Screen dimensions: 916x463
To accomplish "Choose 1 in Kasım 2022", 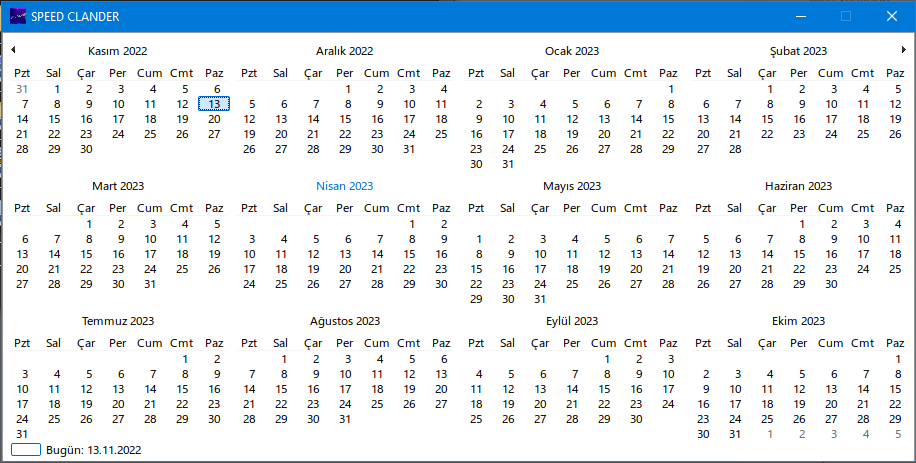I will click(x=57, y=89).
